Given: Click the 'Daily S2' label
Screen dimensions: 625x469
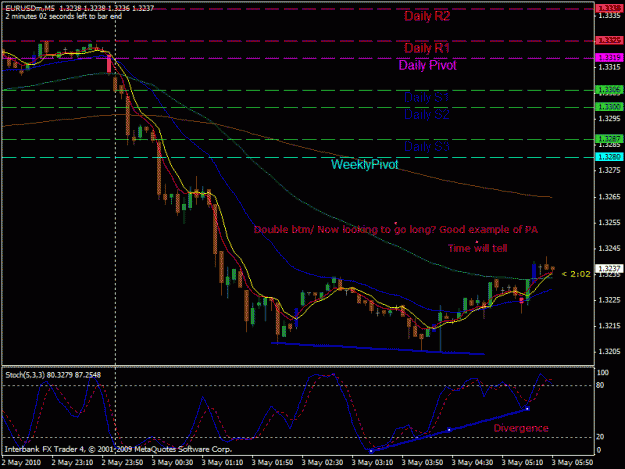Looking at the screenshot, I should tap(426, 114).
